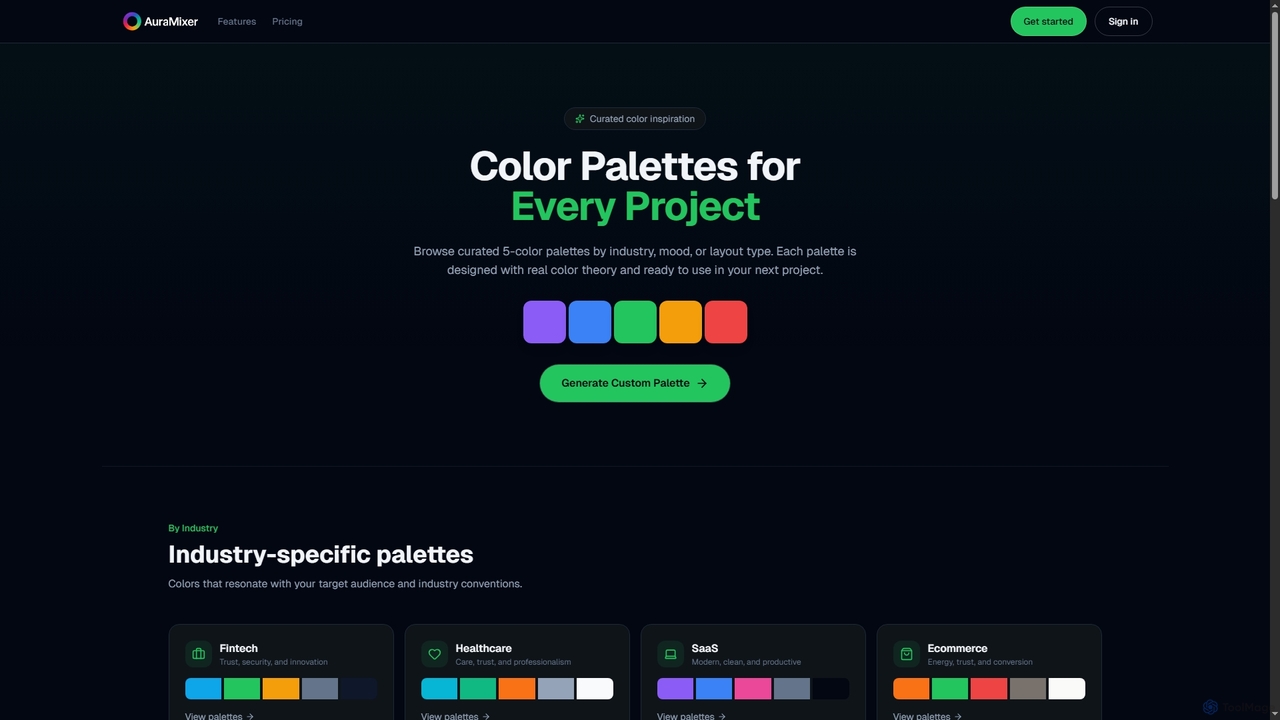Click the Every Project green headline
This screenshot has width=1280, height=720.
tap(635, 206)
